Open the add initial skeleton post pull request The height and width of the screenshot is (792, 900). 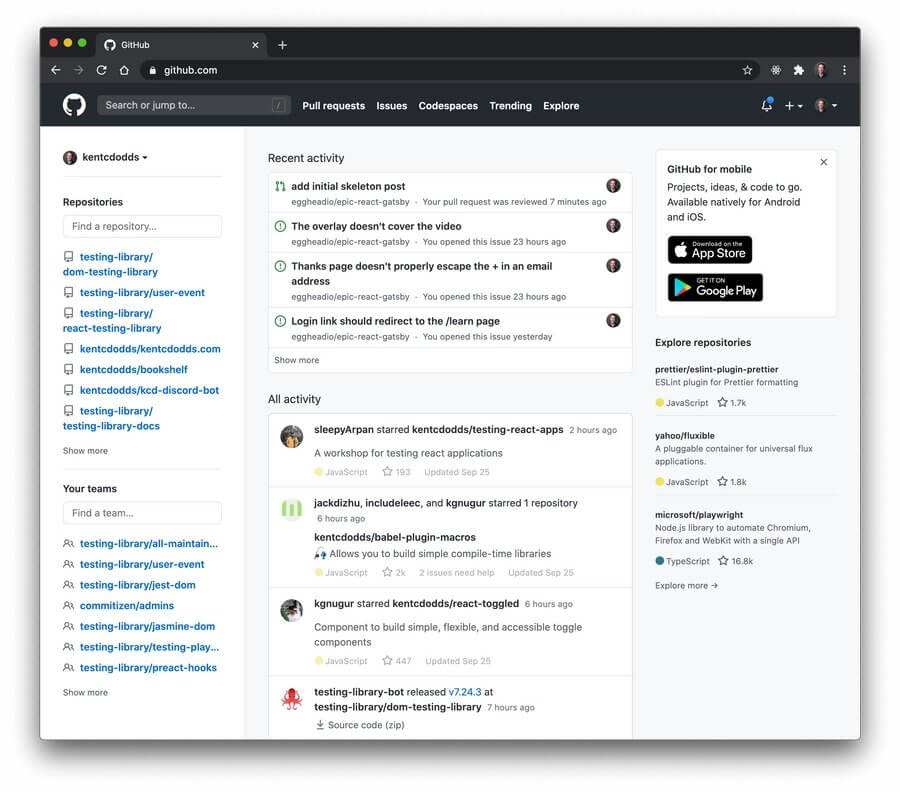[348, 187]
